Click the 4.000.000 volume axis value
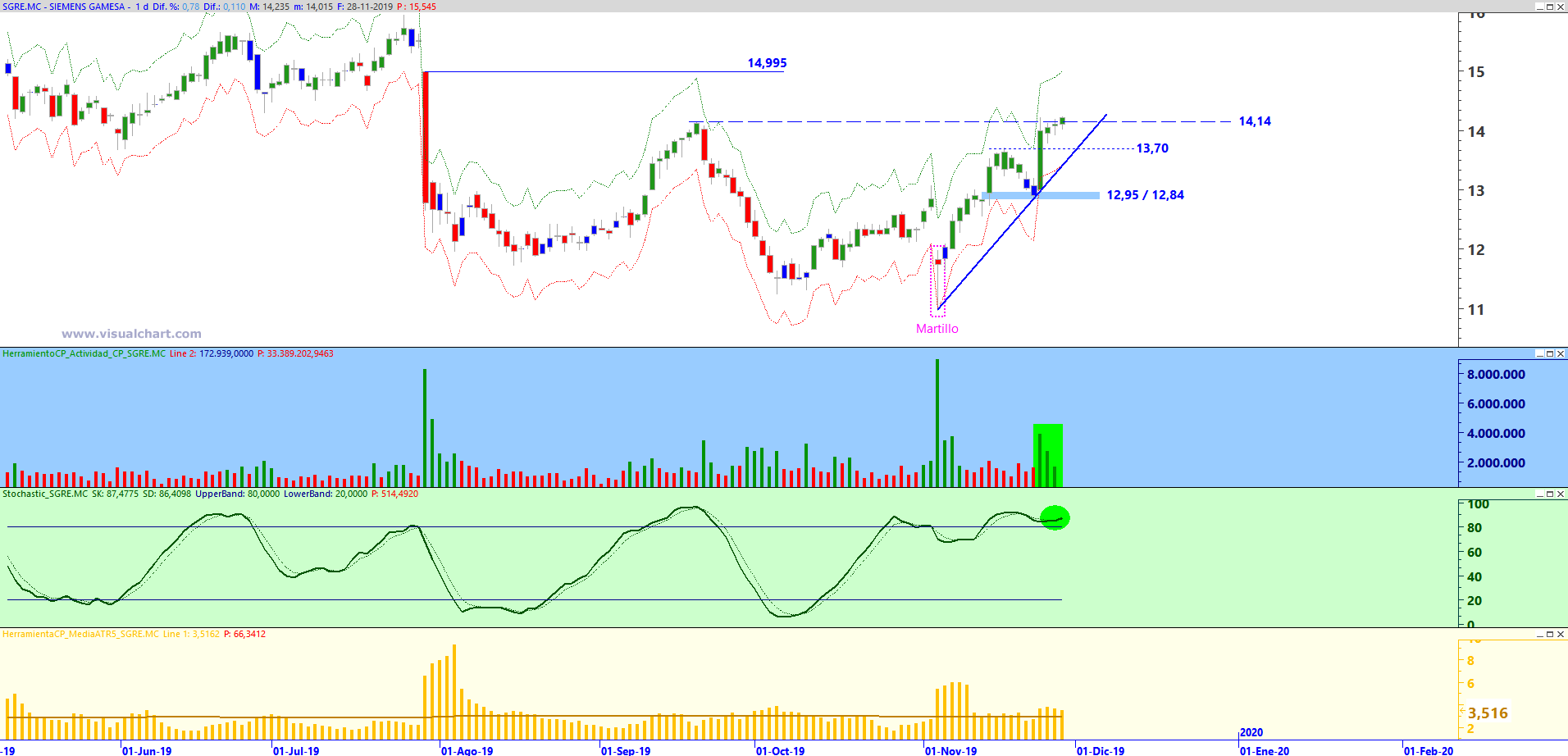1568x756 pixels. point(1497,434)
